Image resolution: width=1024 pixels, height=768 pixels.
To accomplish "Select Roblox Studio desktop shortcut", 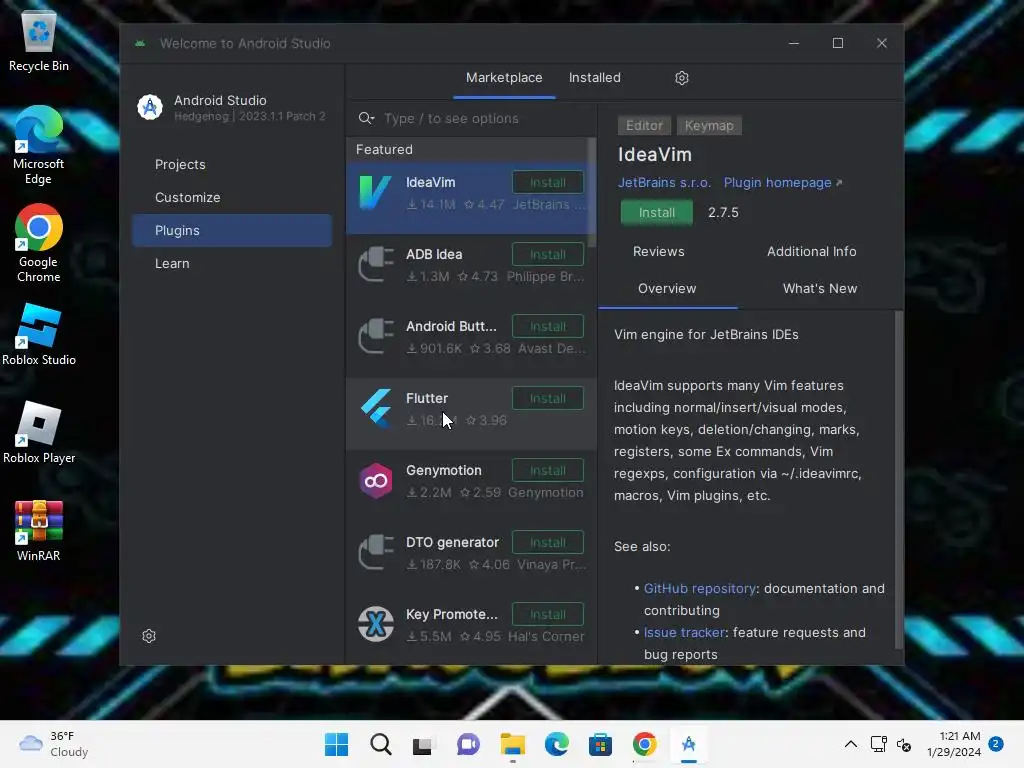I will (x=39, y=334).
